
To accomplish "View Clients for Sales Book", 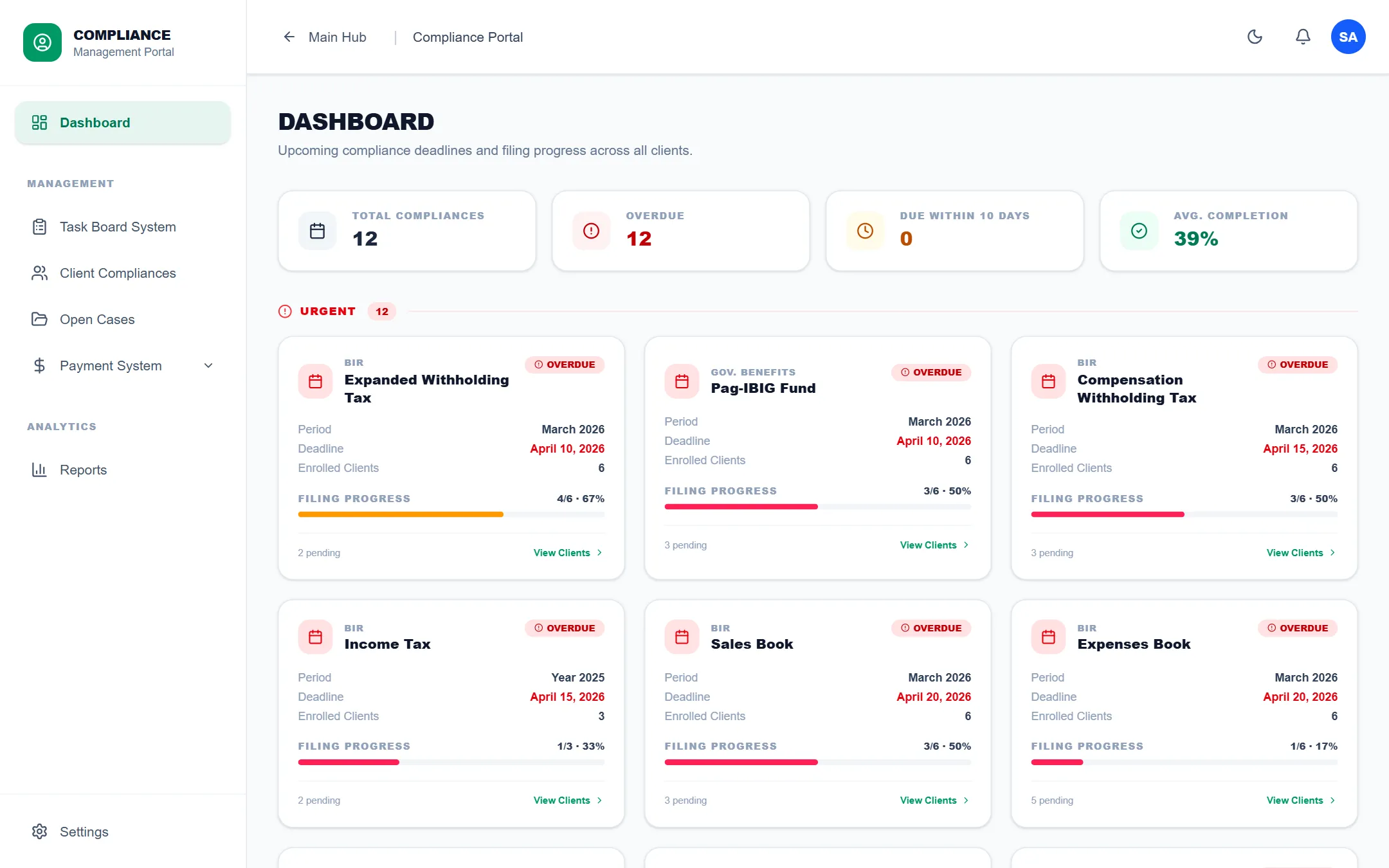I will 935,800.
